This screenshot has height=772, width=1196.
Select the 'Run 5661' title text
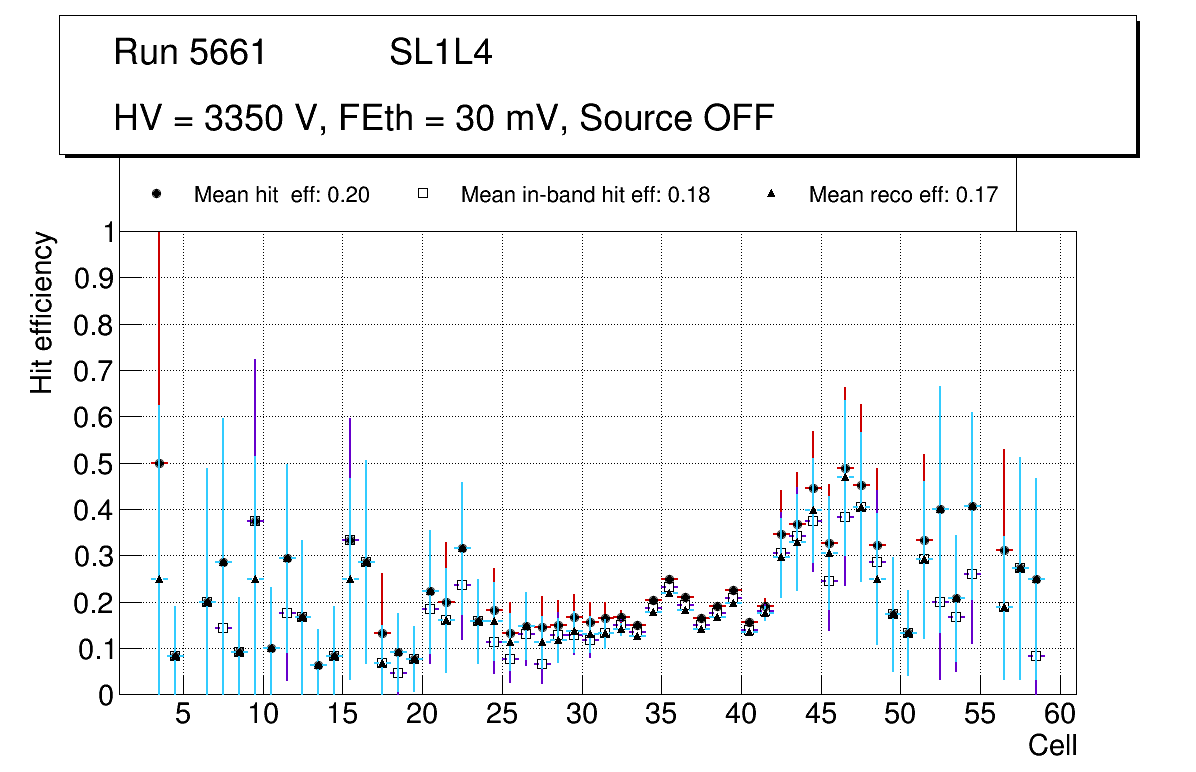190,53
